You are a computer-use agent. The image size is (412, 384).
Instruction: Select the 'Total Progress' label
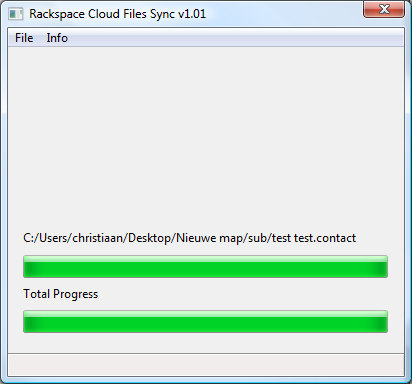click(61, 294)
